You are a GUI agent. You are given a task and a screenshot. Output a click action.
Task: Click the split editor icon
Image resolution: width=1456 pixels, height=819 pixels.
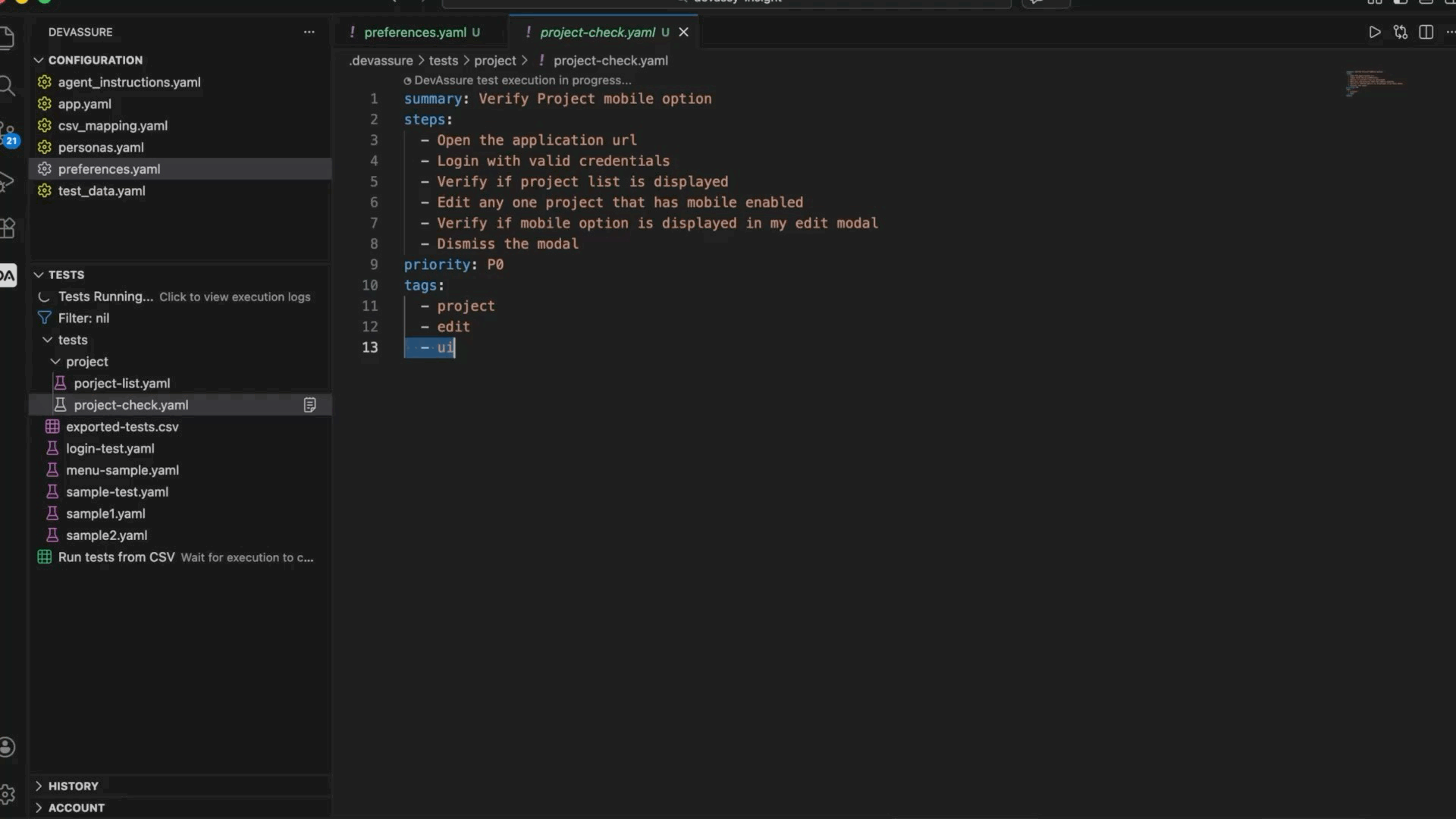coord(1426,32)
